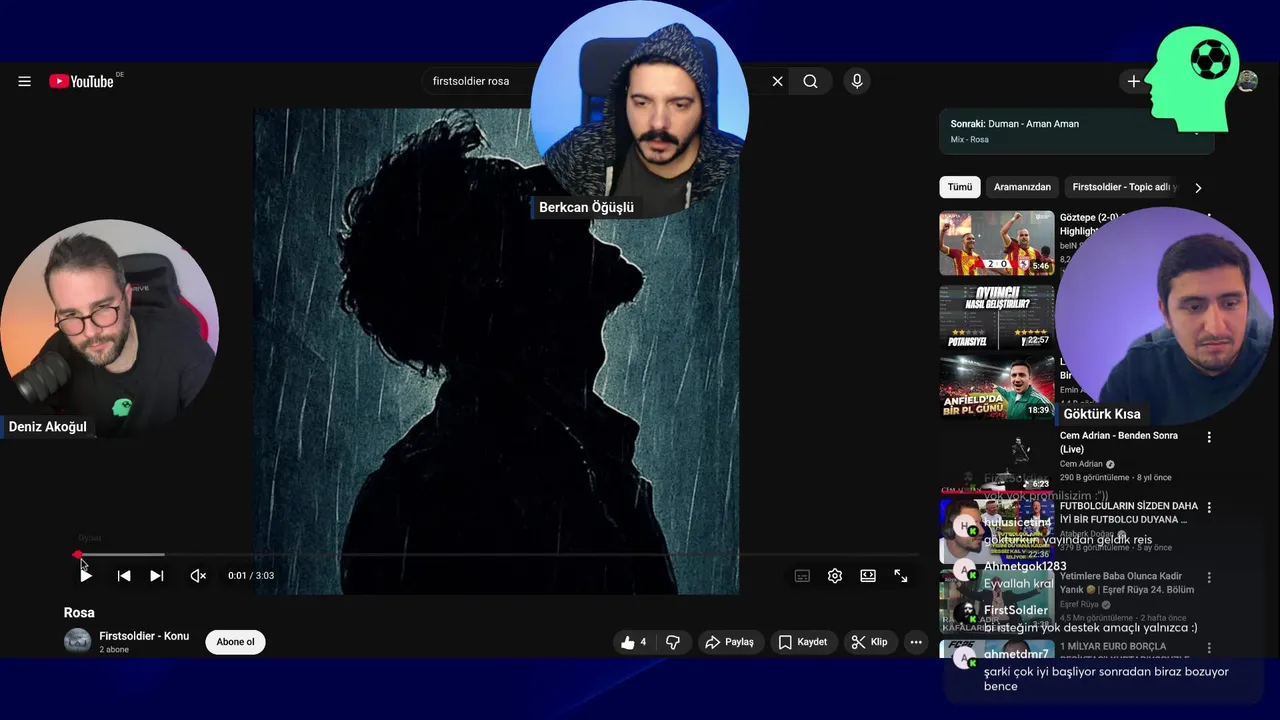Play the Rosa video
The image size is (1280, 720).
tap(85, 575)
